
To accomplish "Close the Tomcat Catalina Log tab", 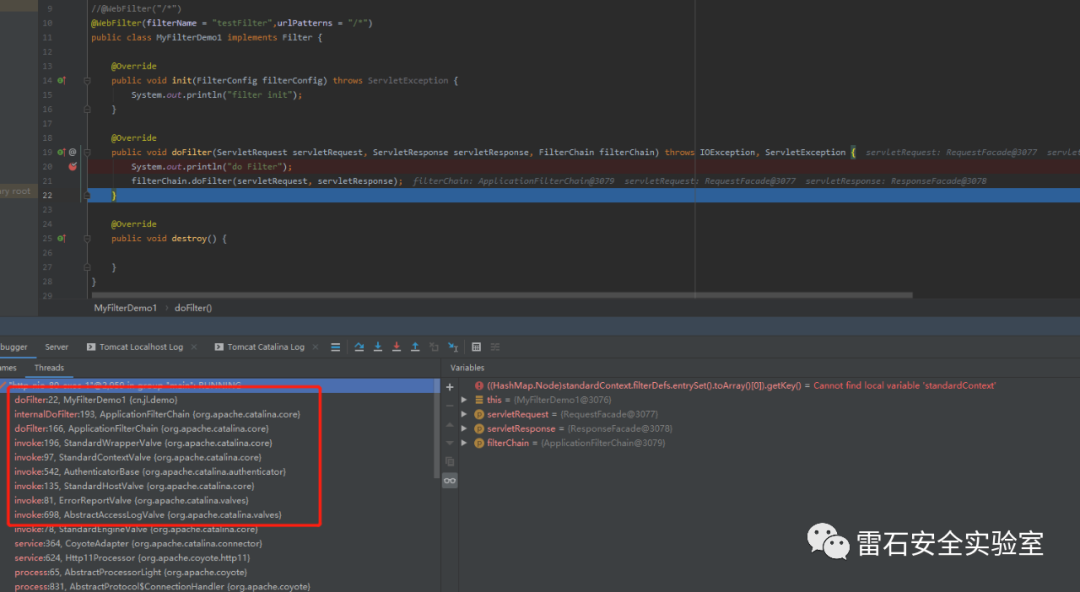I will click(315, 347).
